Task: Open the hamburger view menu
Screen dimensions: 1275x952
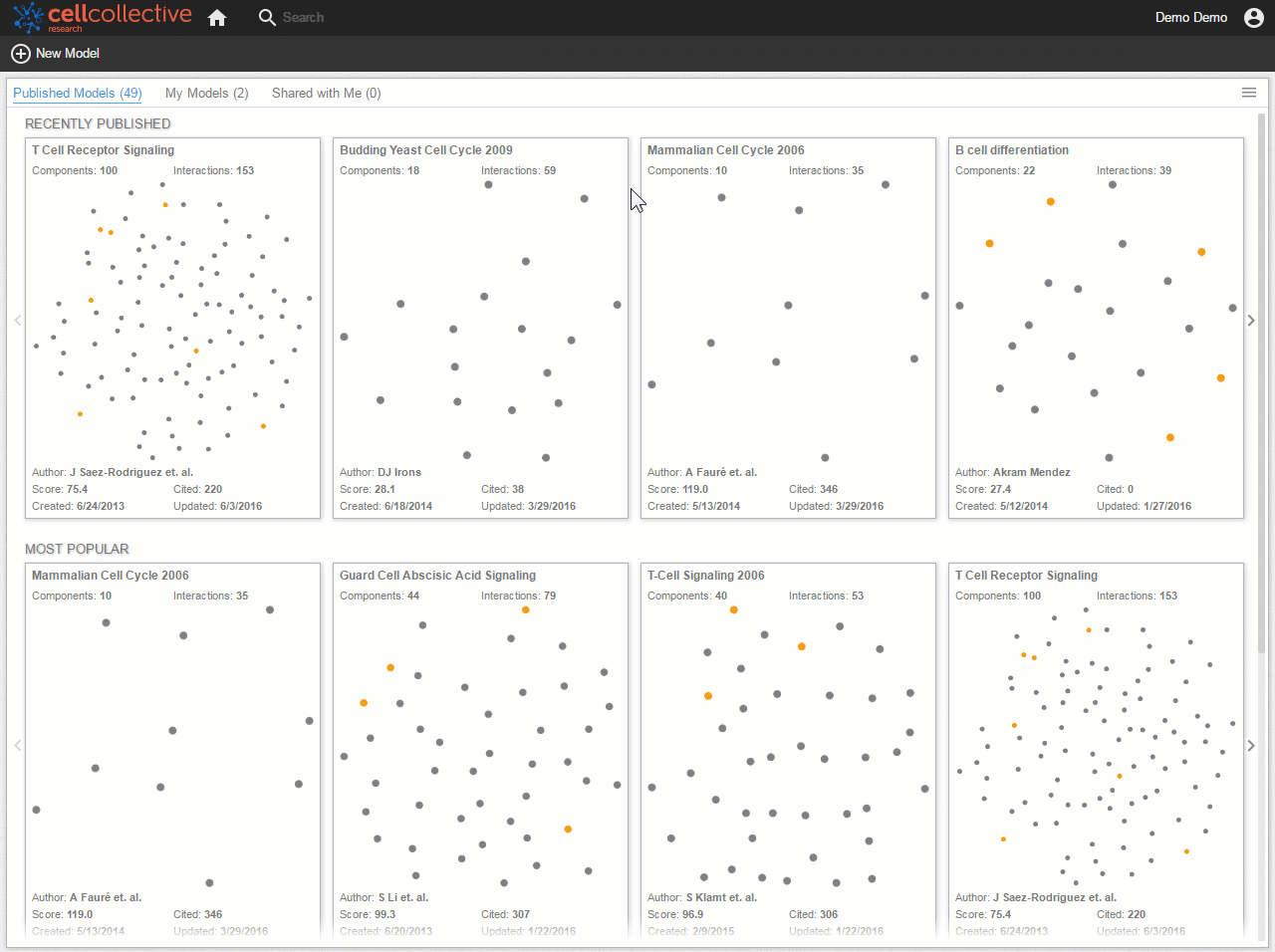Action: point(1249,93)
